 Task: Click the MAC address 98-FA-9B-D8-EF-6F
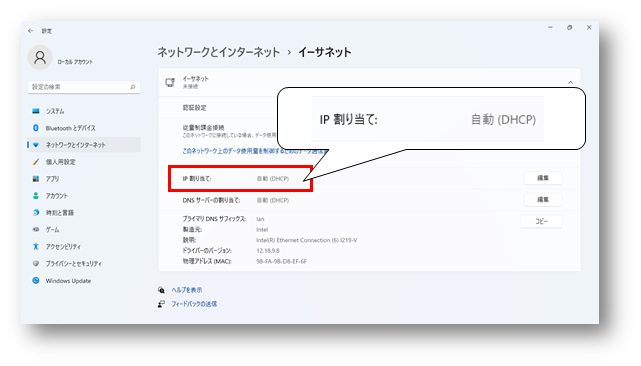click(281, 261)
